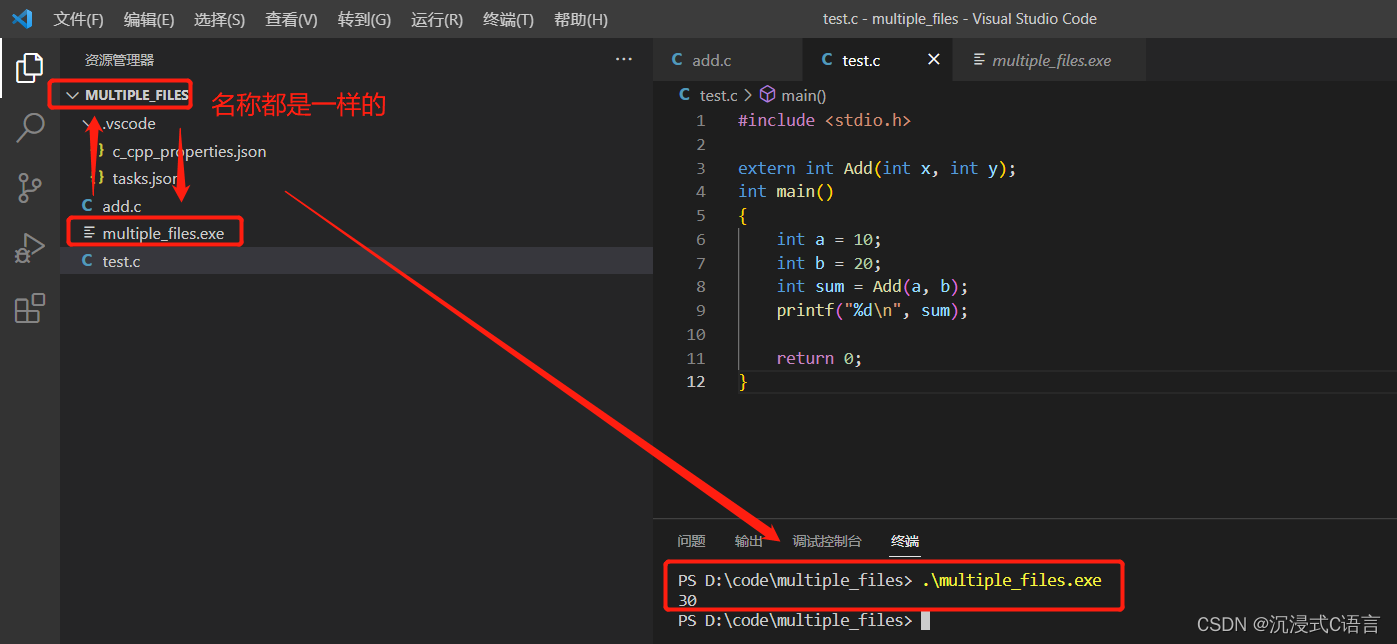Image resolution: width=1397 pixels, height=644 pixels.
Task: Click the extern int Add declaration line
Action: (877, 168)
